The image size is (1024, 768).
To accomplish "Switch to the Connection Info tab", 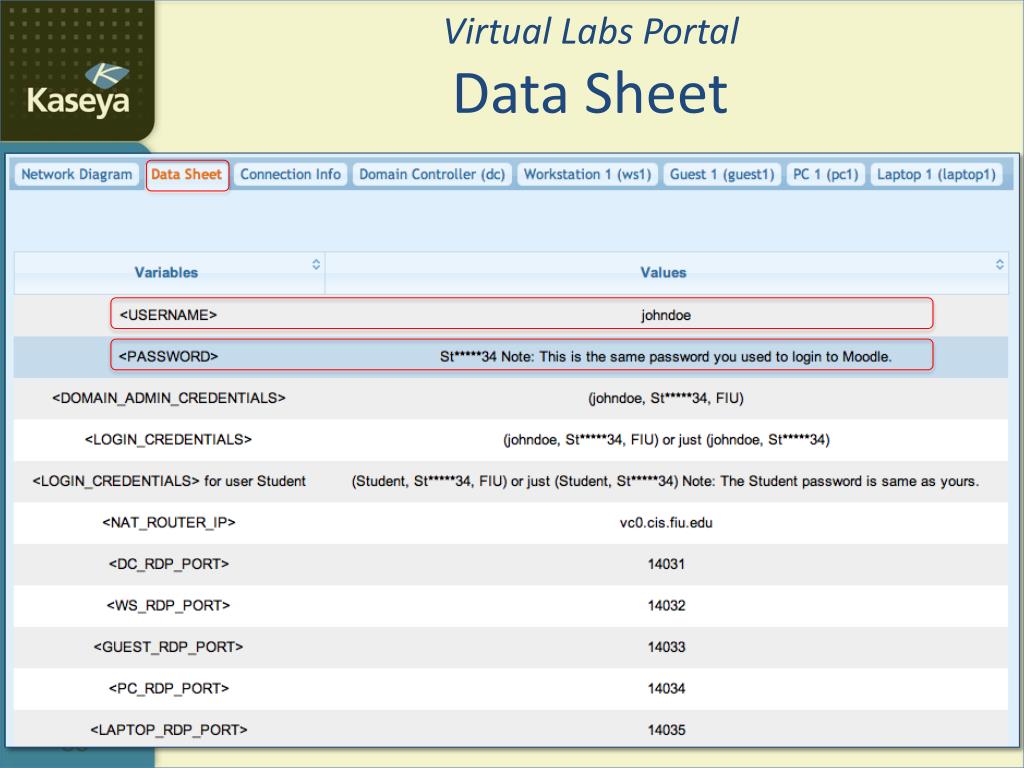I will (290, 174).
